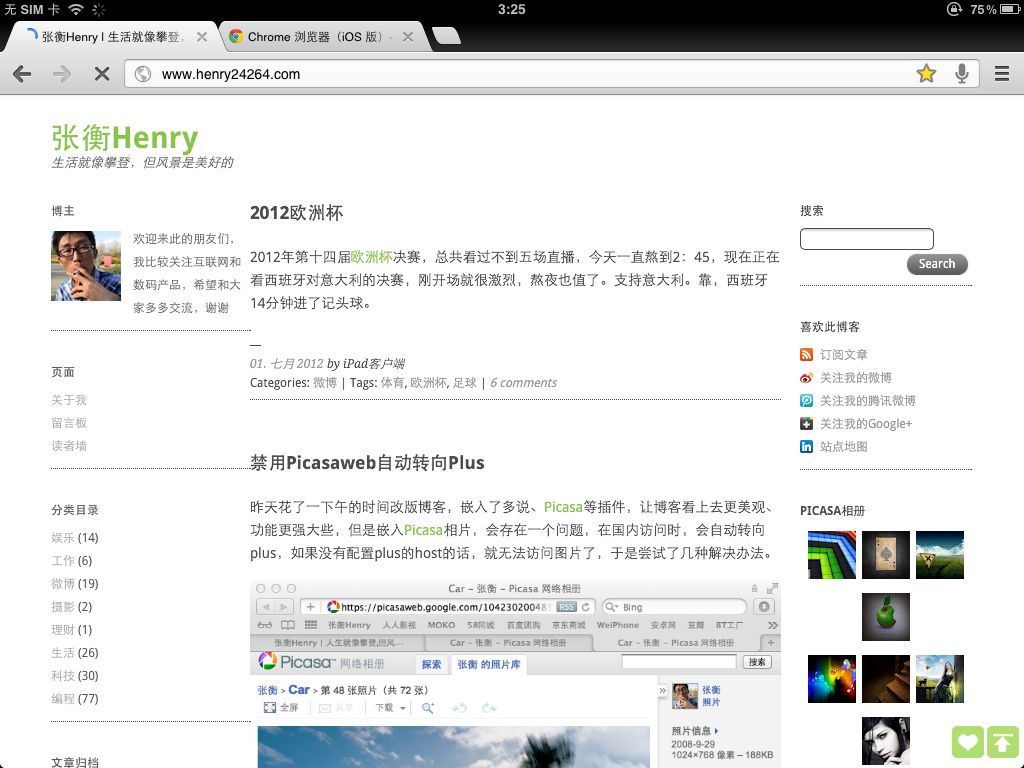
Task: Go back using the browser back arrow
Action: (x=22, y=73)
